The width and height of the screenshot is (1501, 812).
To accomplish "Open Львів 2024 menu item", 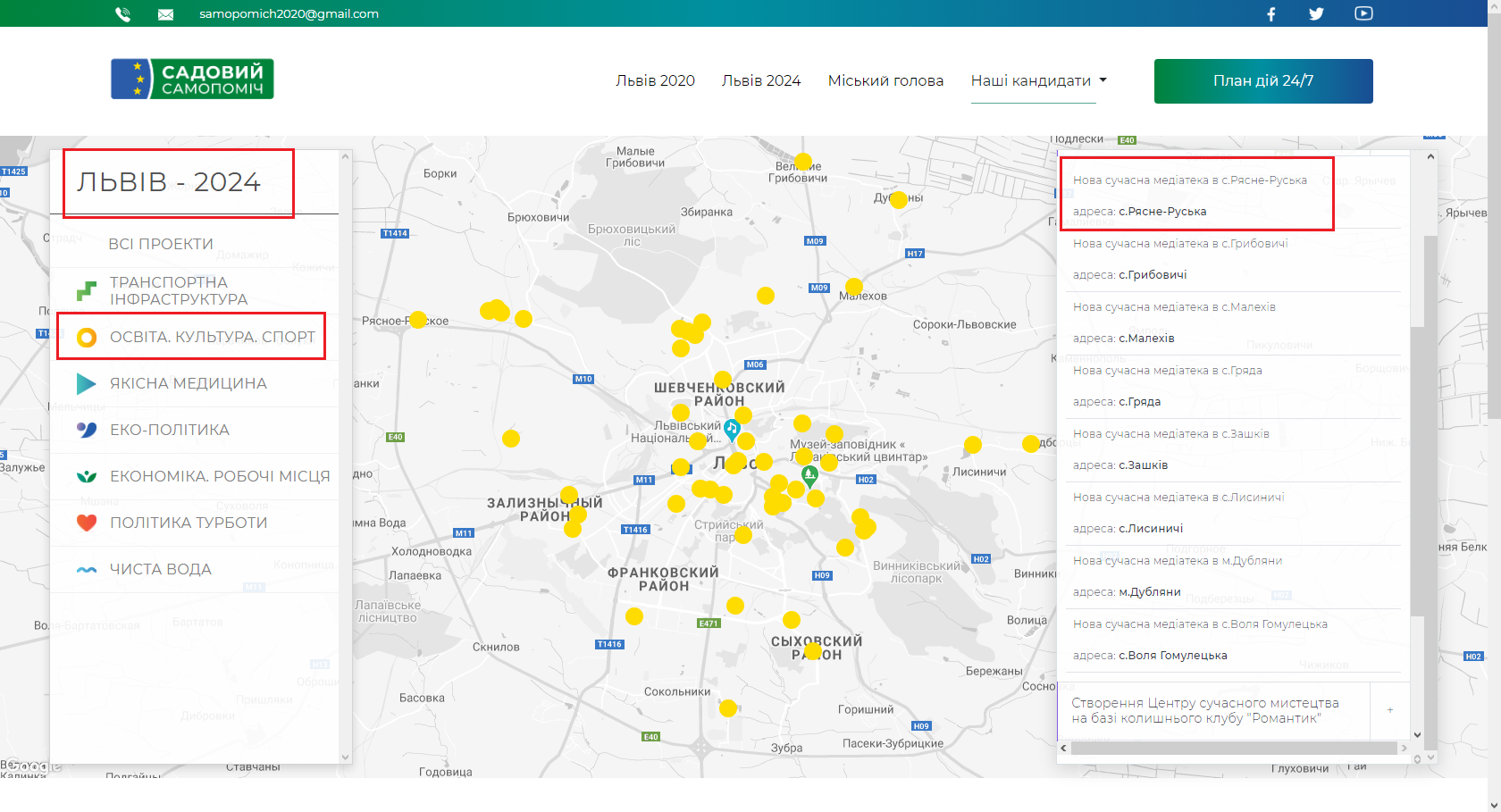I will click(761, 80).
